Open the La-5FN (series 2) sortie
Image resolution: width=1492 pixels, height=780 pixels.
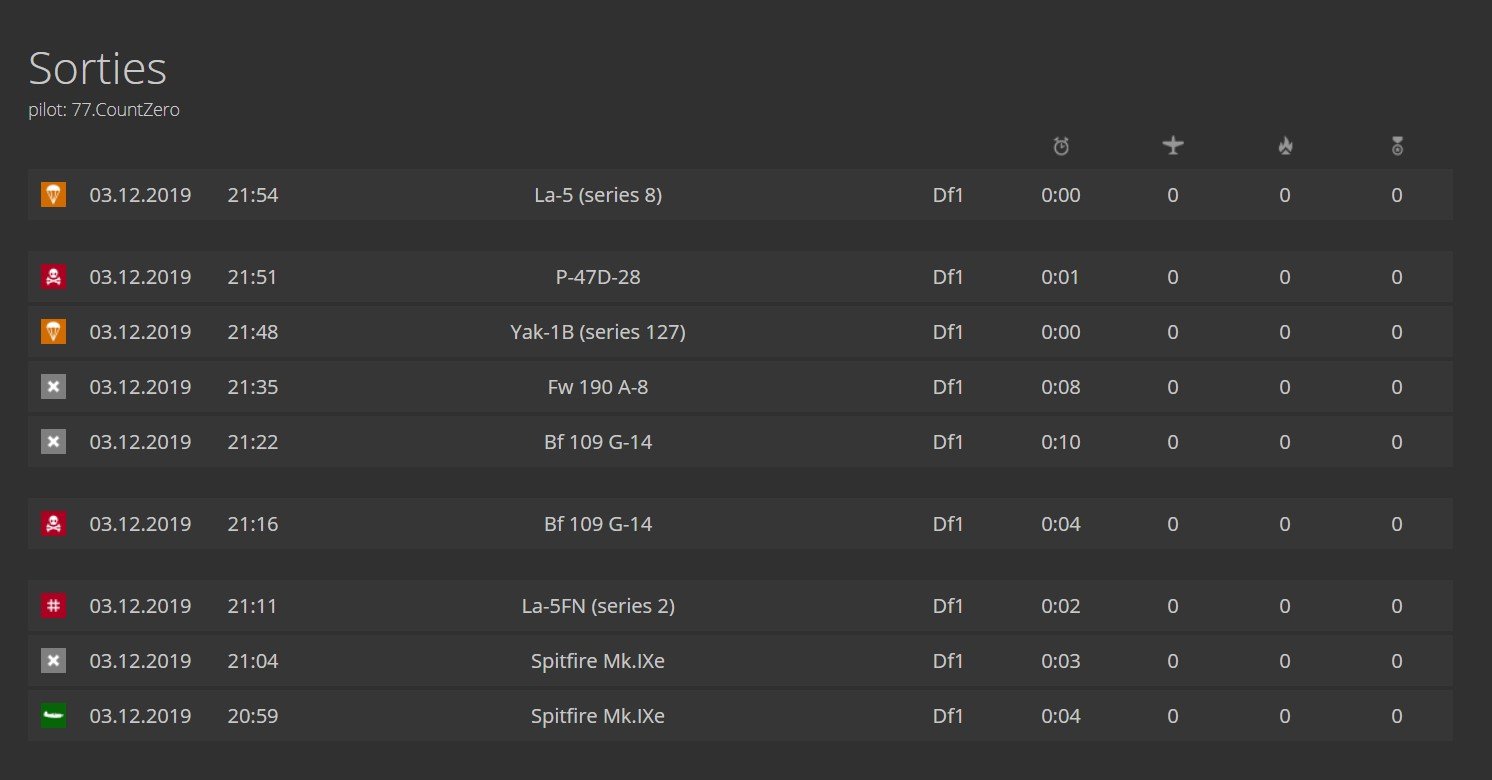(598, 606)
